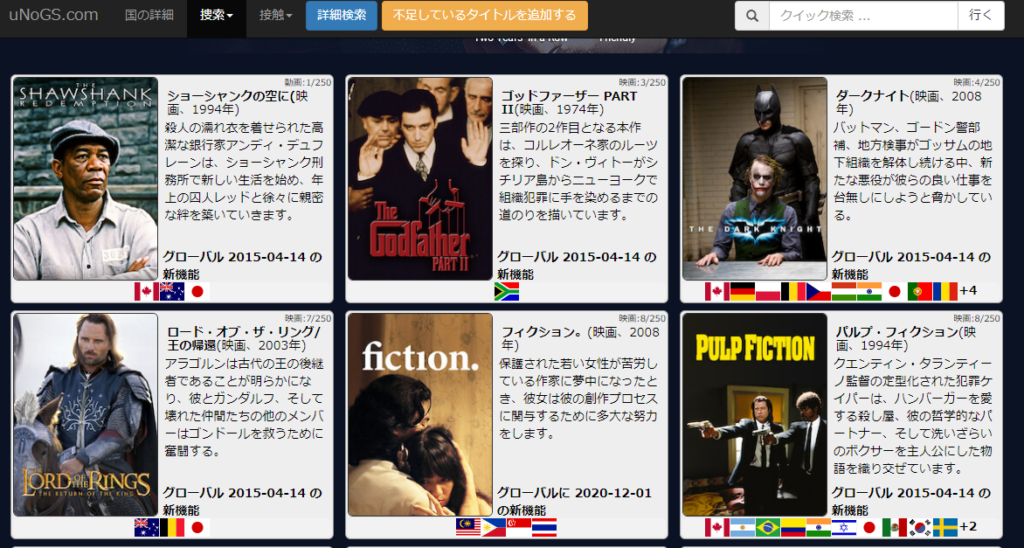The width and height of the screenshot is (1024, 548).
Task: Click the Australia flag under Shawshank Redemption card
Action: click(x=172, y=291)
